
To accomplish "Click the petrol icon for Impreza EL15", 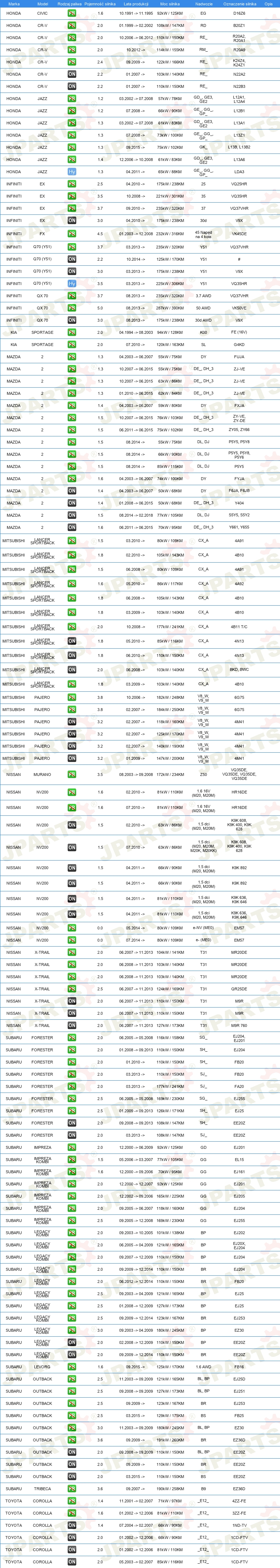I will tap(72, 1160).
